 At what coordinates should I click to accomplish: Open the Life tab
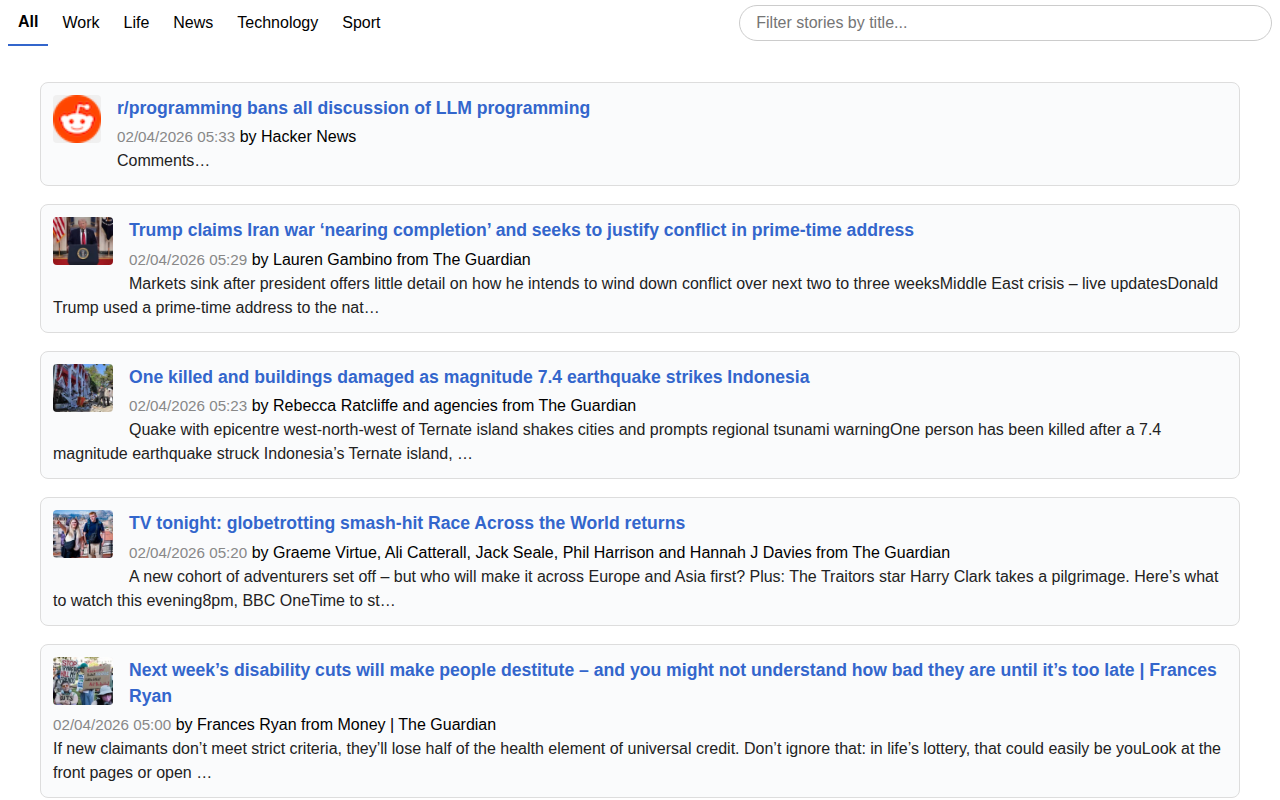pos(136,22)
